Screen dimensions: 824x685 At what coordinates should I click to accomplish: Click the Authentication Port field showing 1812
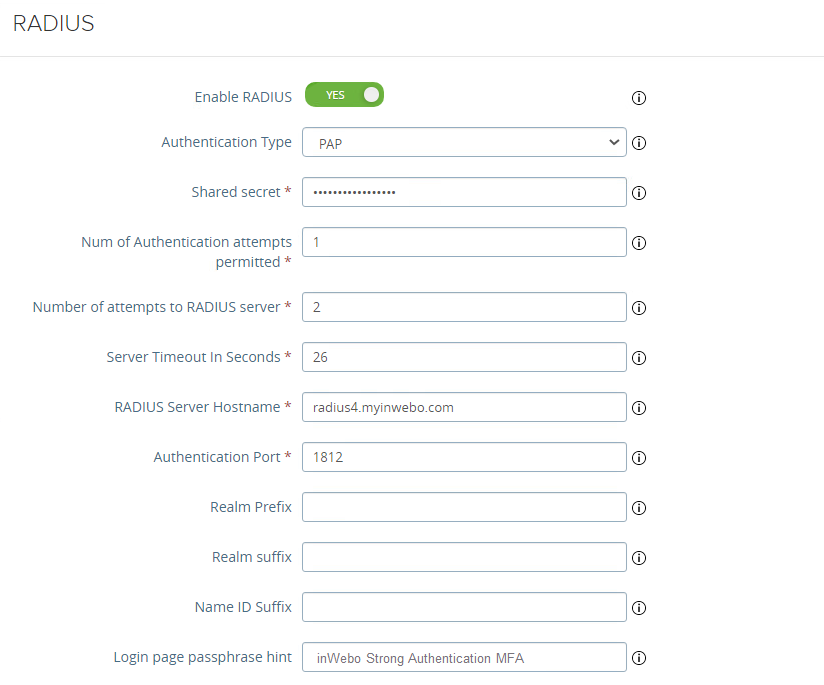point(463,457)
